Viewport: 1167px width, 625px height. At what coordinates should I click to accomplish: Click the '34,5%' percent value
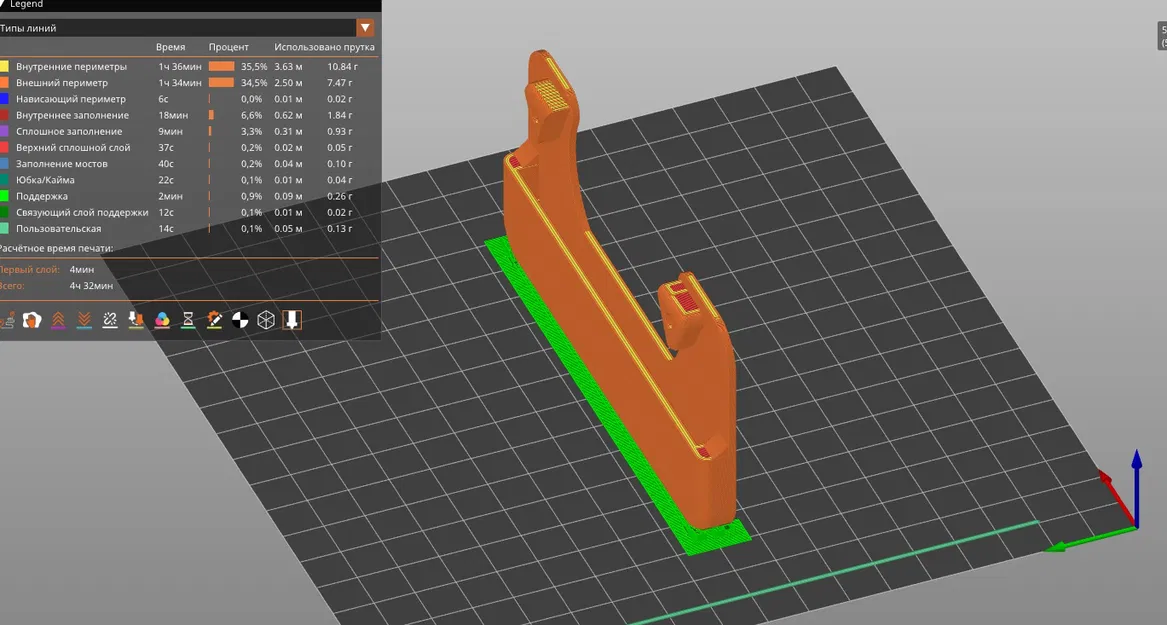254,83
